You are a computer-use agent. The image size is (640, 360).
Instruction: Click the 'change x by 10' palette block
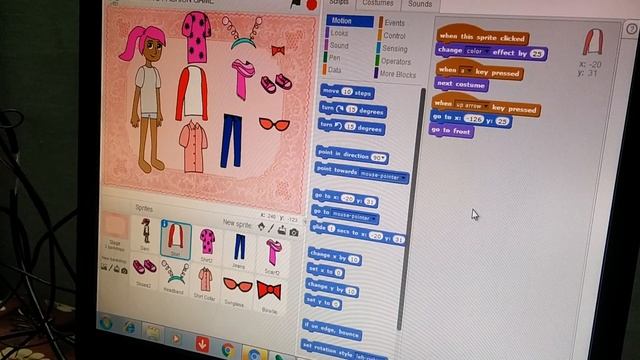pyautogui.click(x=335, y=256)
